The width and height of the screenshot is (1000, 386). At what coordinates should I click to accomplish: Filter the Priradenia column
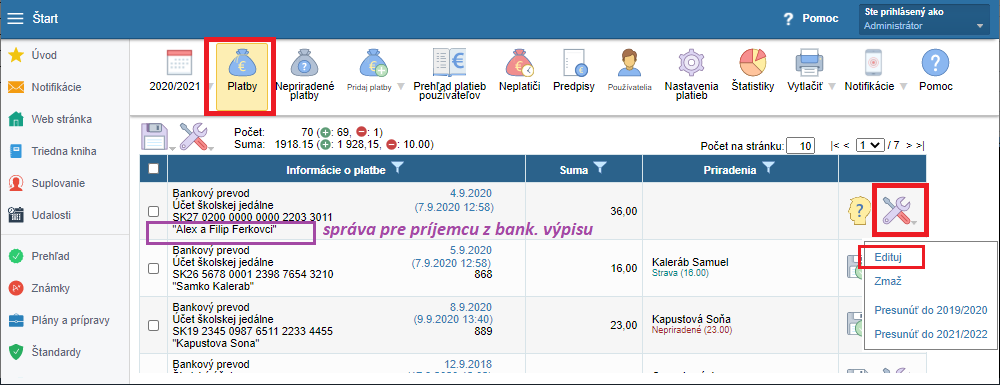coord(768,168)
